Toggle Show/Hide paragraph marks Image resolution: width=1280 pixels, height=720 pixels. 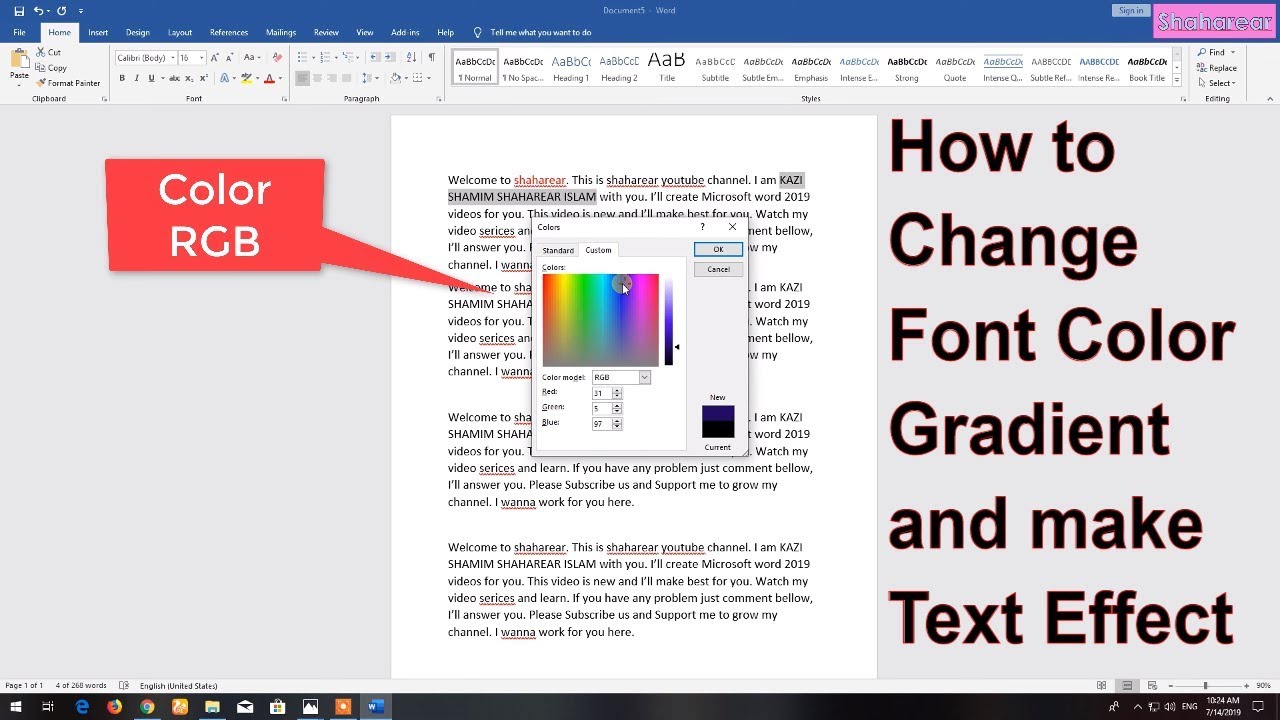point(432,58)
